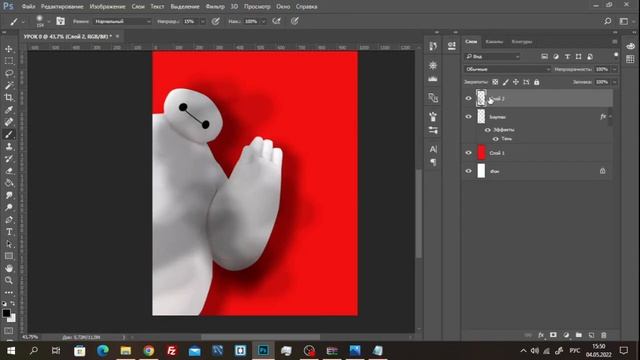The image size is (640, 360).
Task: Open the layer opacity dropdown arrow
Action: coord(614,69)
